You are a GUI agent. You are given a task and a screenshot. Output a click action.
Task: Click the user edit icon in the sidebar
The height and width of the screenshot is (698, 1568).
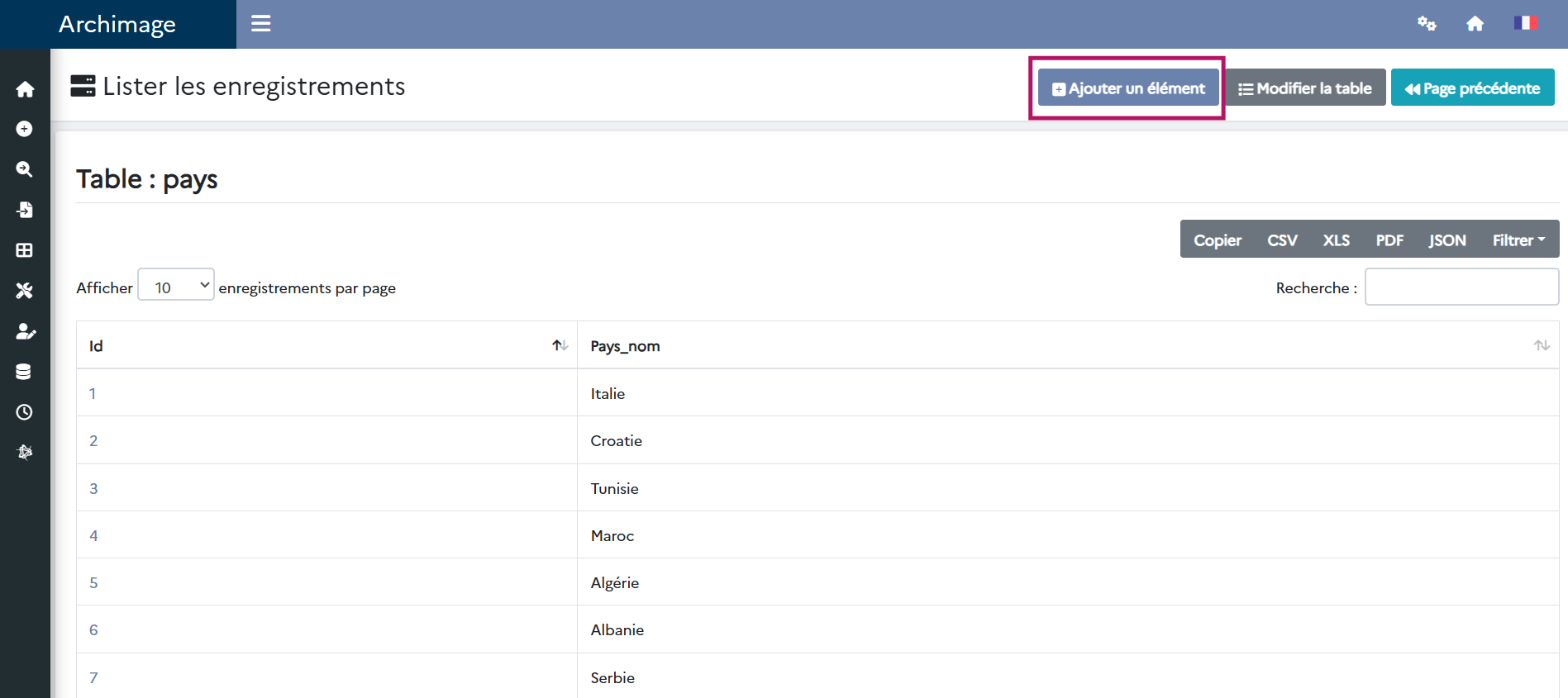(x=25, y=331)
